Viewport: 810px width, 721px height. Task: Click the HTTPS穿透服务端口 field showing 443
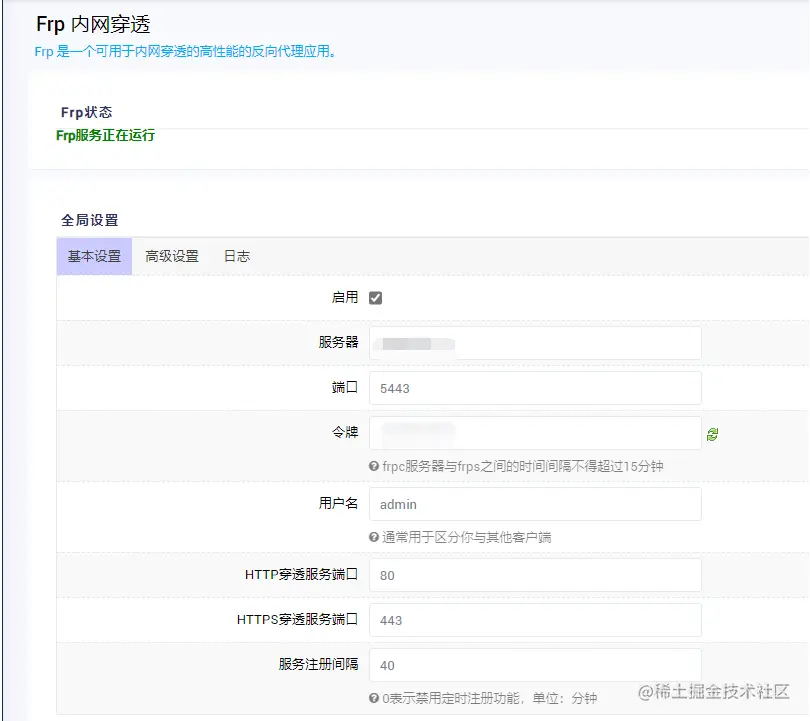tap(535, 620)
